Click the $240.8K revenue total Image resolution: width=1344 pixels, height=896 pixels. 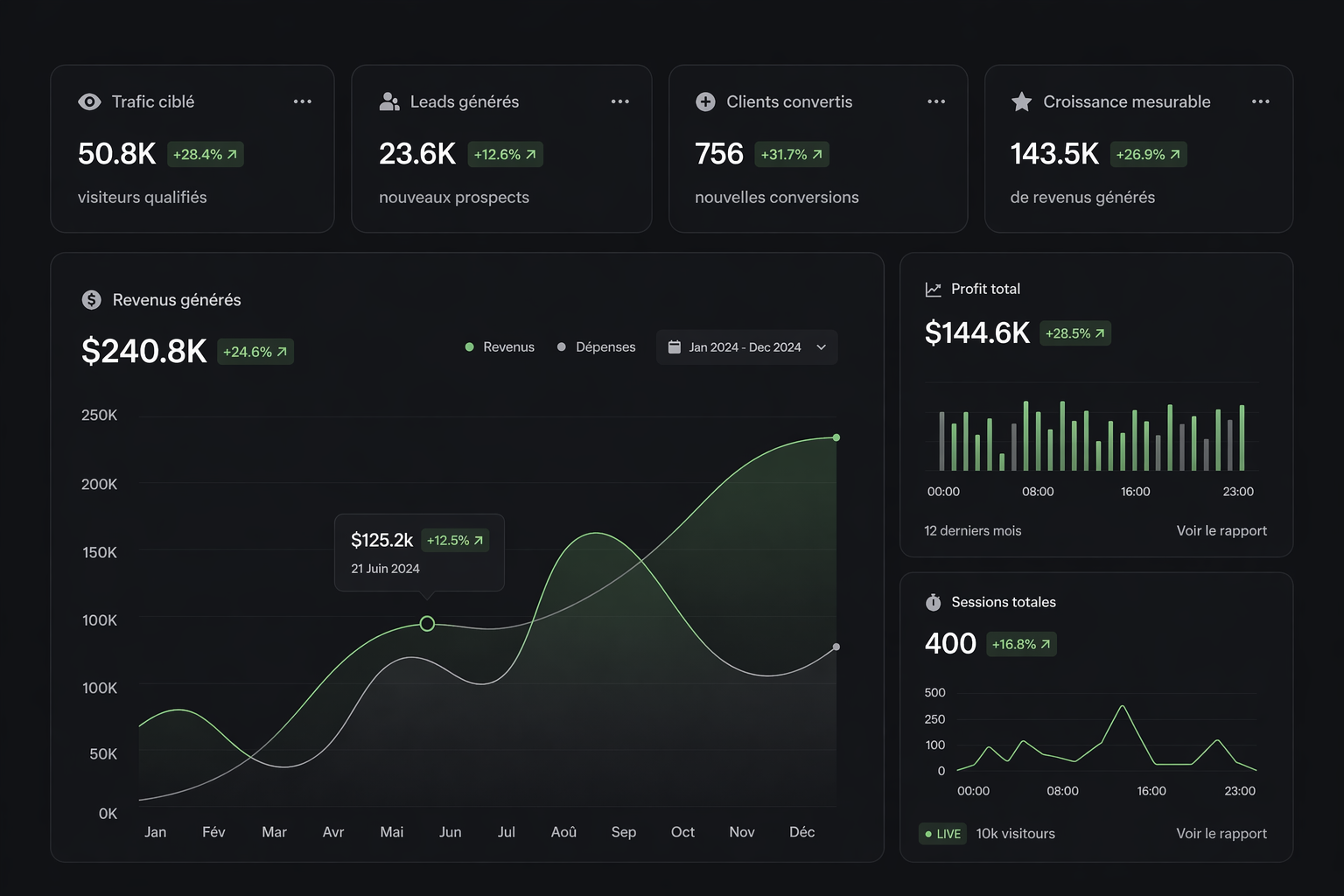click(144, 351)
